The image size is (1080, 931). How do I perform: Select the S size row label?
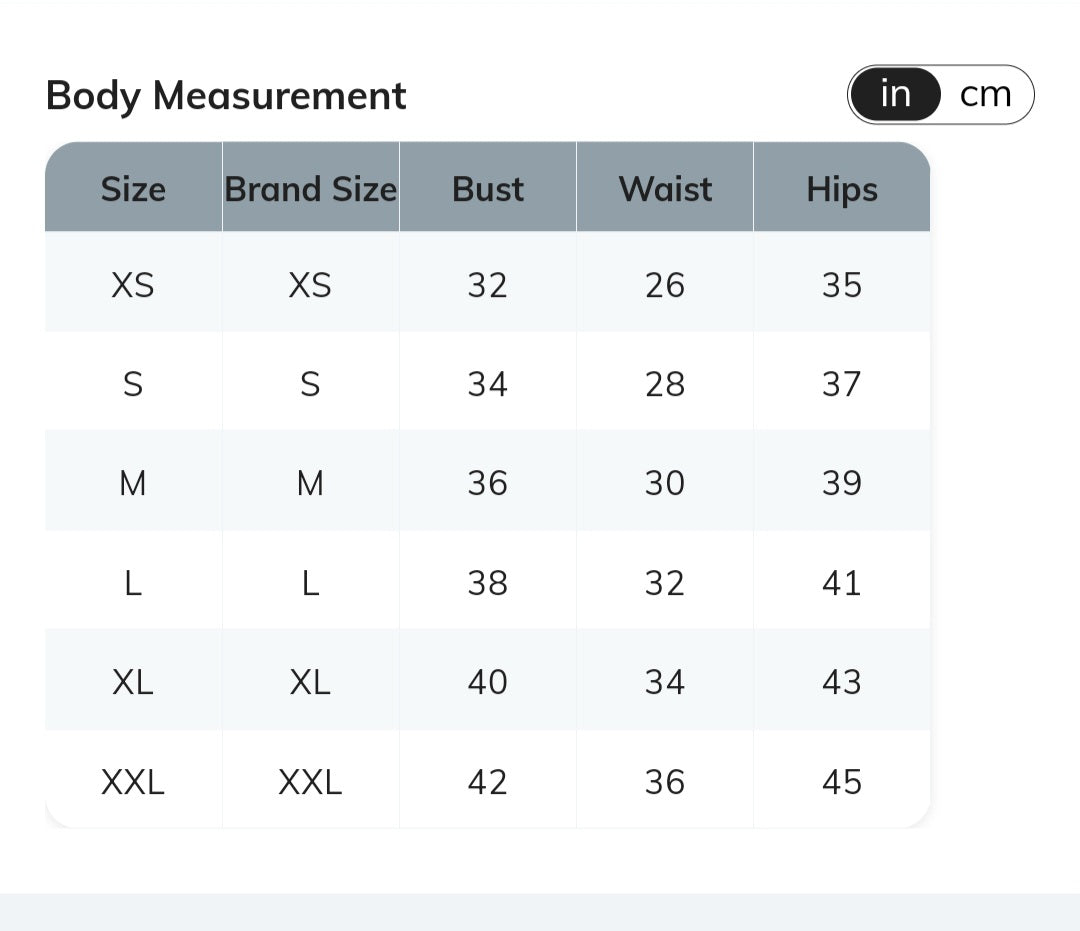(x=133, y=384)
